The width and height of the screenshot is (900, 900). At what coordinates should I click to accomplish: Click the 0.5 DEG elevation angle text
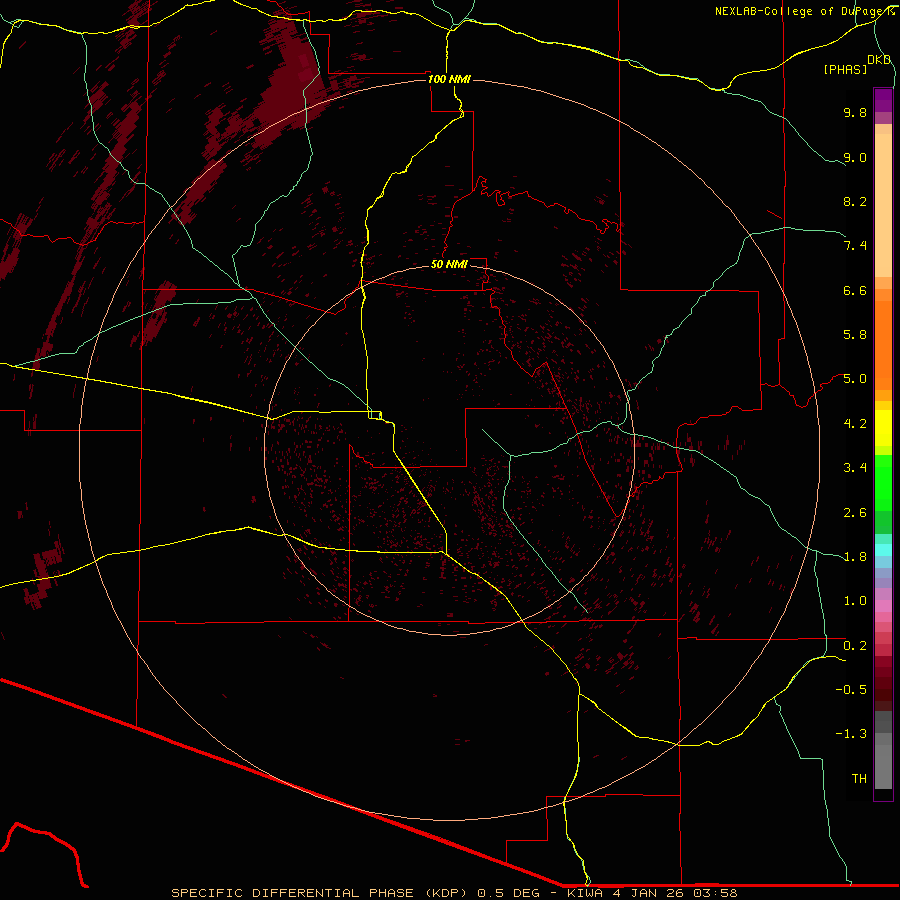(509, 893)
